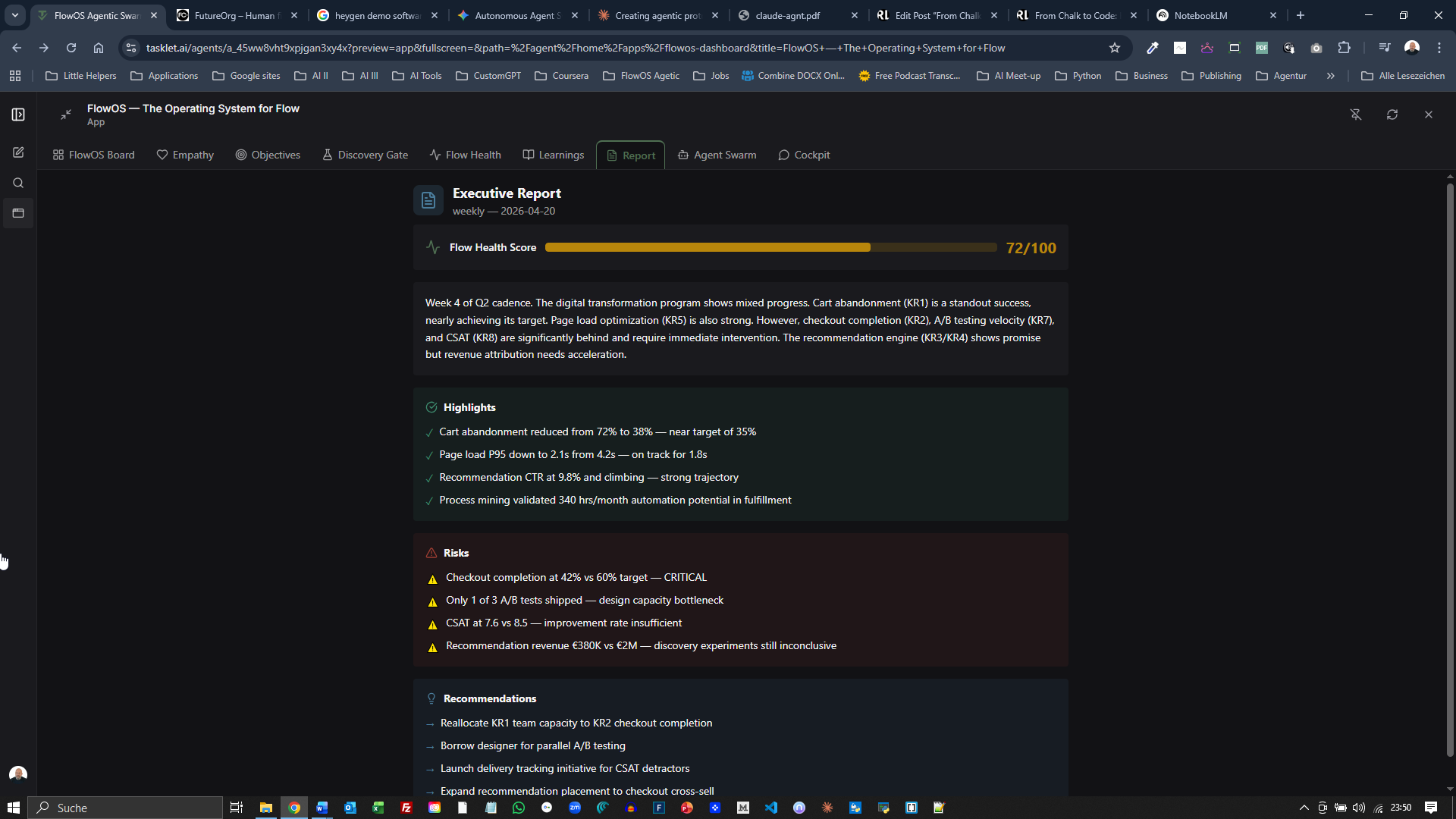Click the page vertical scrollbar
This screenshot has width=1456, height=819.
click(x=1450, y=470)
